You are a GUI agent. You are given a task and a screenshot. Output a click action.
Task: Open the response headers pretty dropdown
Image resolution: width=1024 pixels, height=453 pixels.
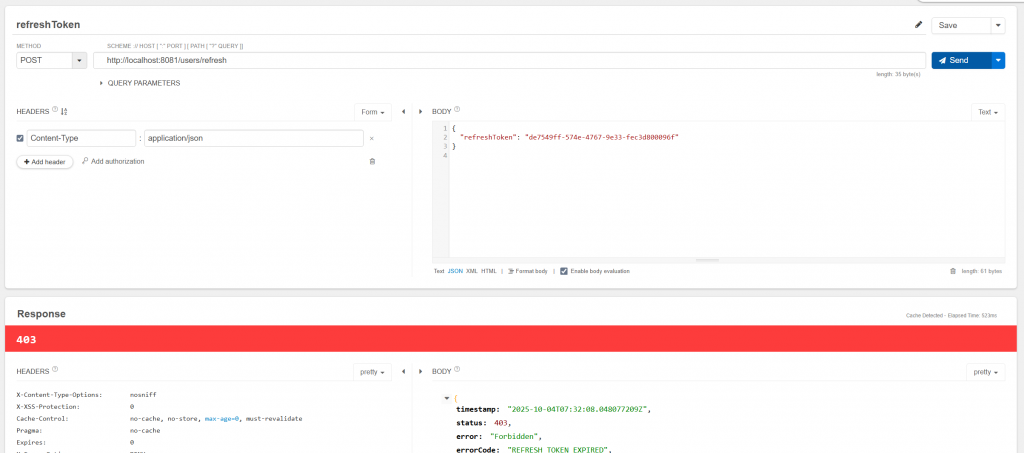pos(372,372)
